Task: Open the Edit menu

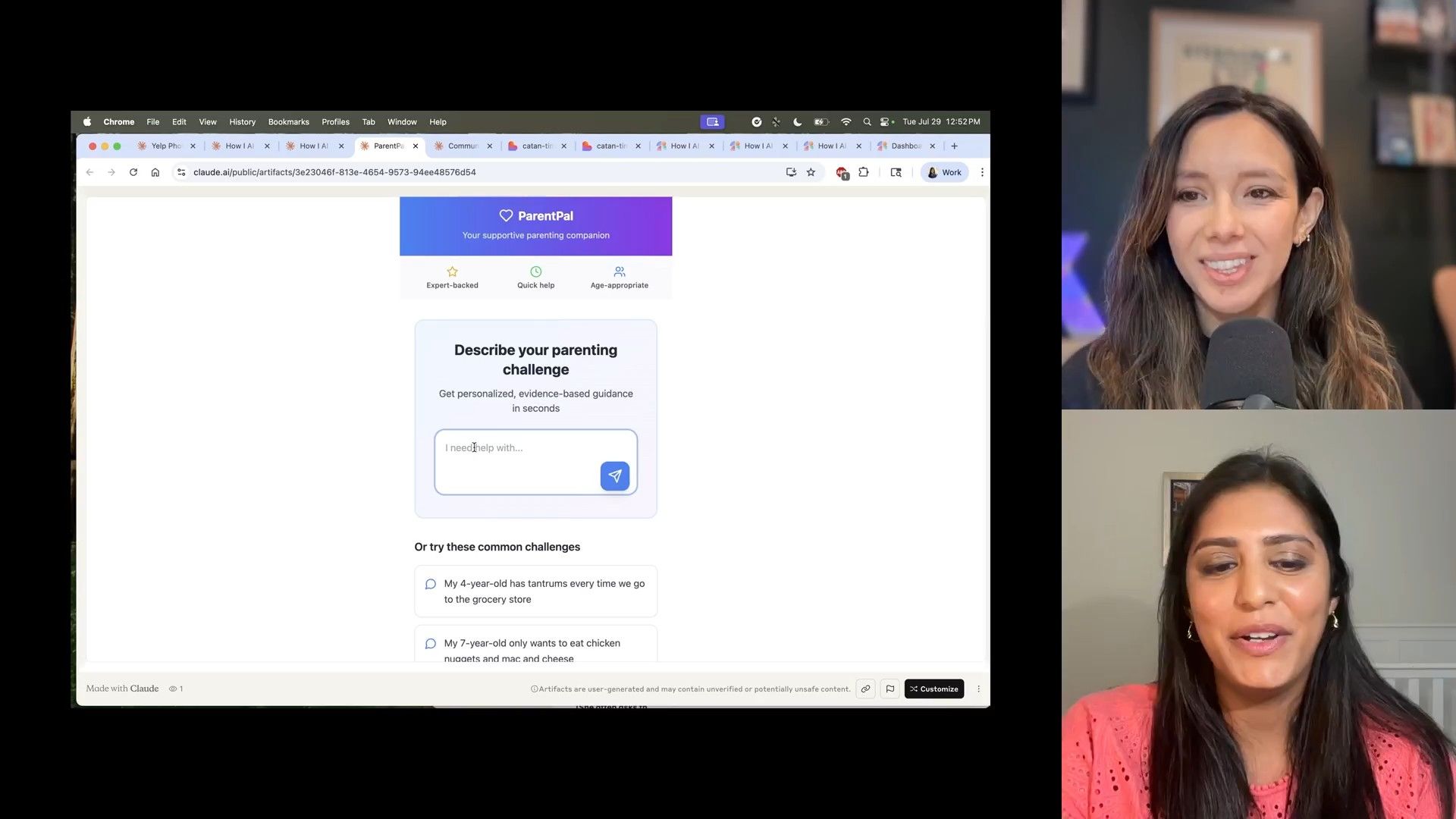Action: coord(179,121)
